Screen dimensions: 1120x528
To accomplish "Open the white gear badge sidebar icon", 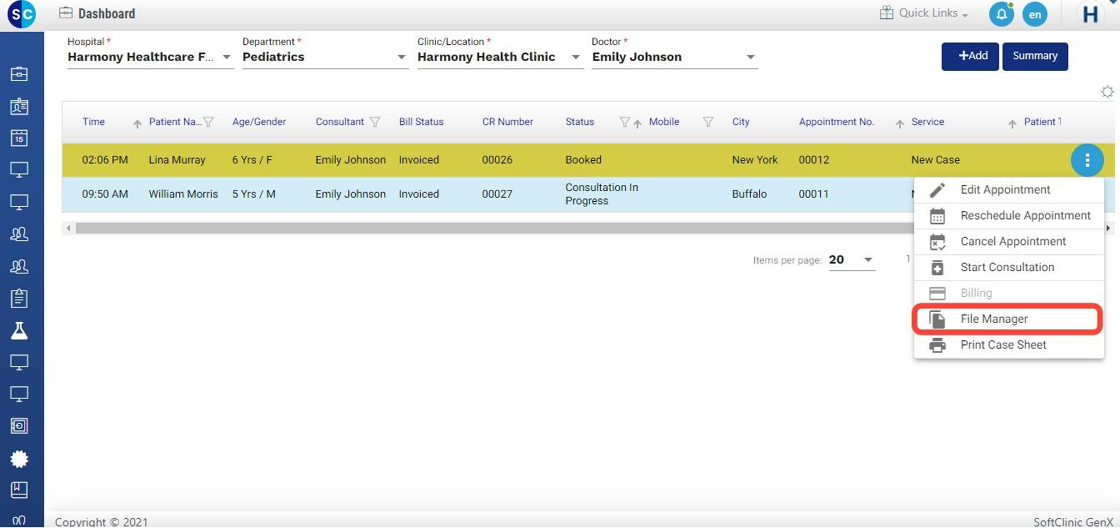I will [19, 459].
